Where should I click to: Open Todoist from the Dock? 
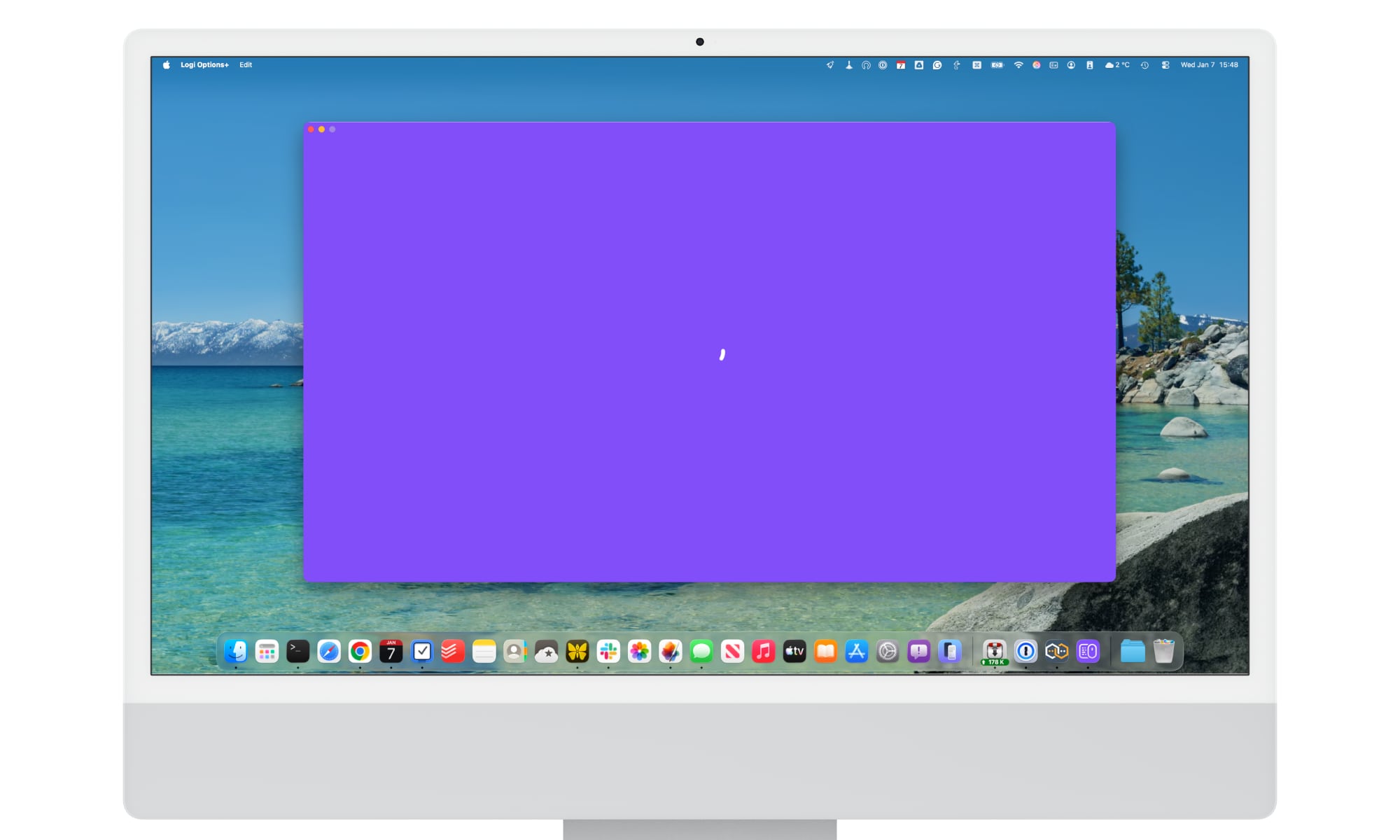(454, 652)
